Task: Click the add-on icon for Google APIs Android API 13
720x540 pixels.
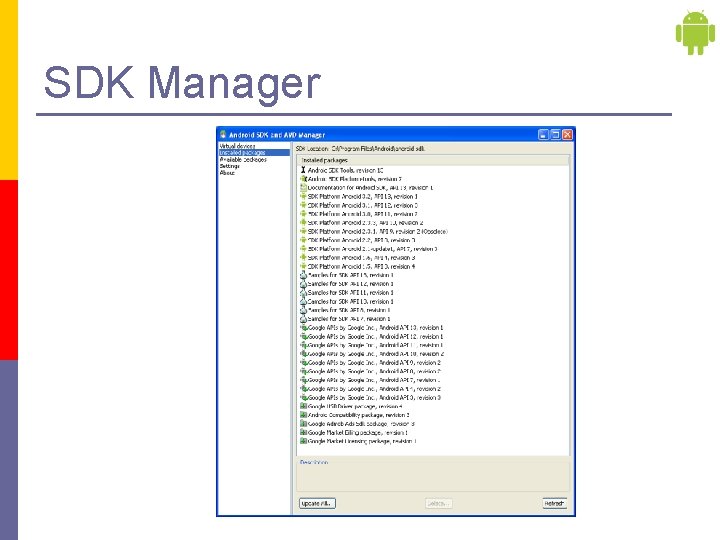Action: (x=303, y=327)
